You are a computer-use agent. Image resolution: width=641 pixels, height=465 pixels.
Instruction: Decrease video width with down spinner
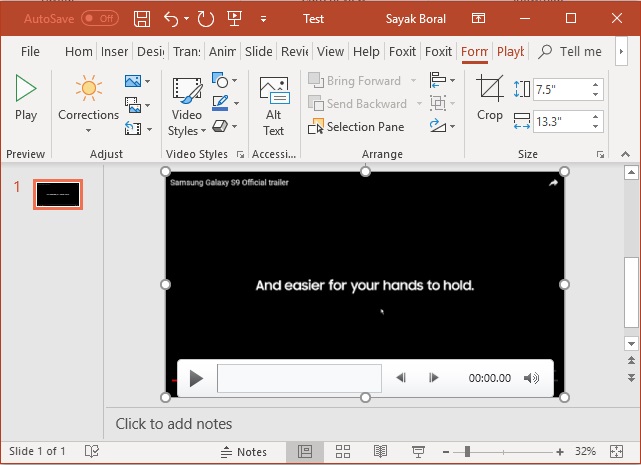pos(596,126)
